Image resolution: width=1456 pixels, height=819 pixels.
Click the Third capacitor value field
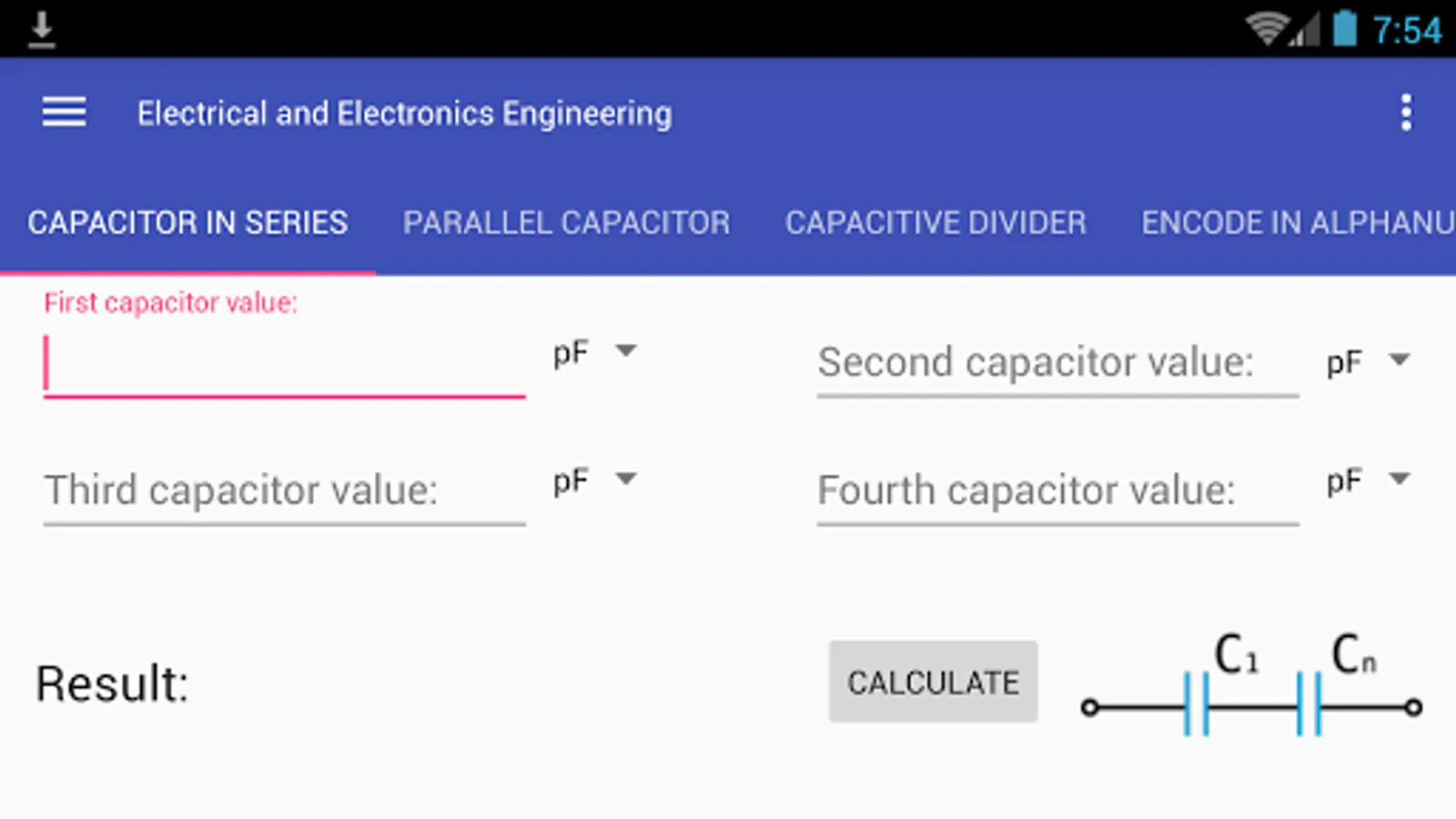click(284, 490)
